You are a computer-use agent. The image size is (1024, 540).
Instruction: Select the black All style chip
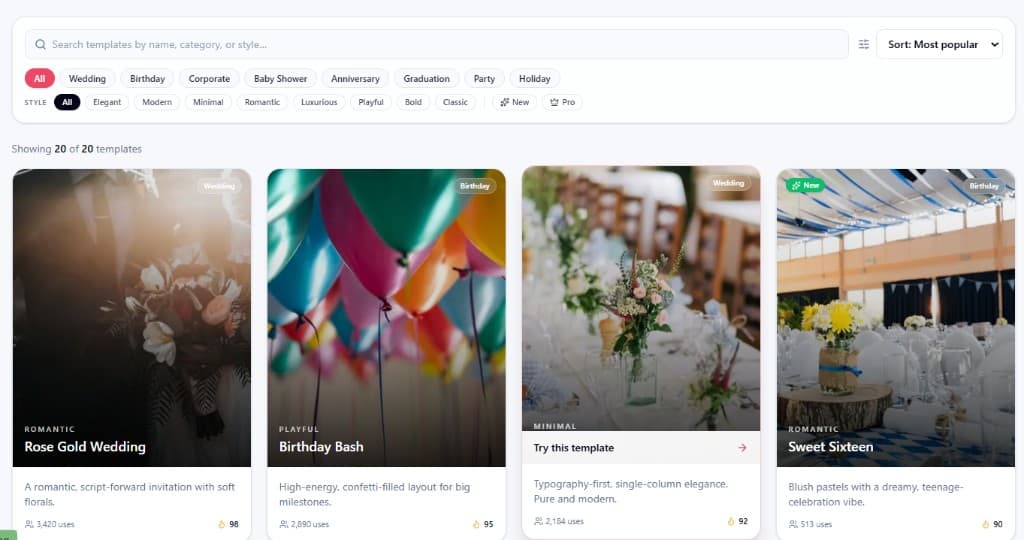pos(67,102)
